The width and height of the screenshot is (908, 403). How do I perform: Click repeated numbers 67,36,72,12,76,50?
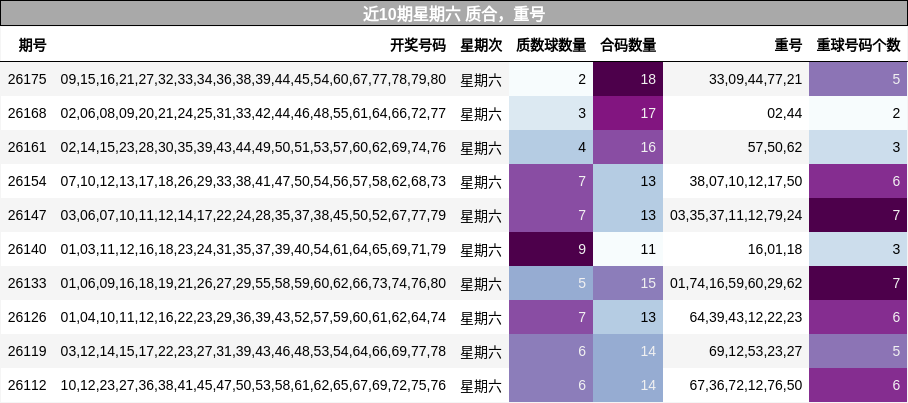tap(746, 386)
